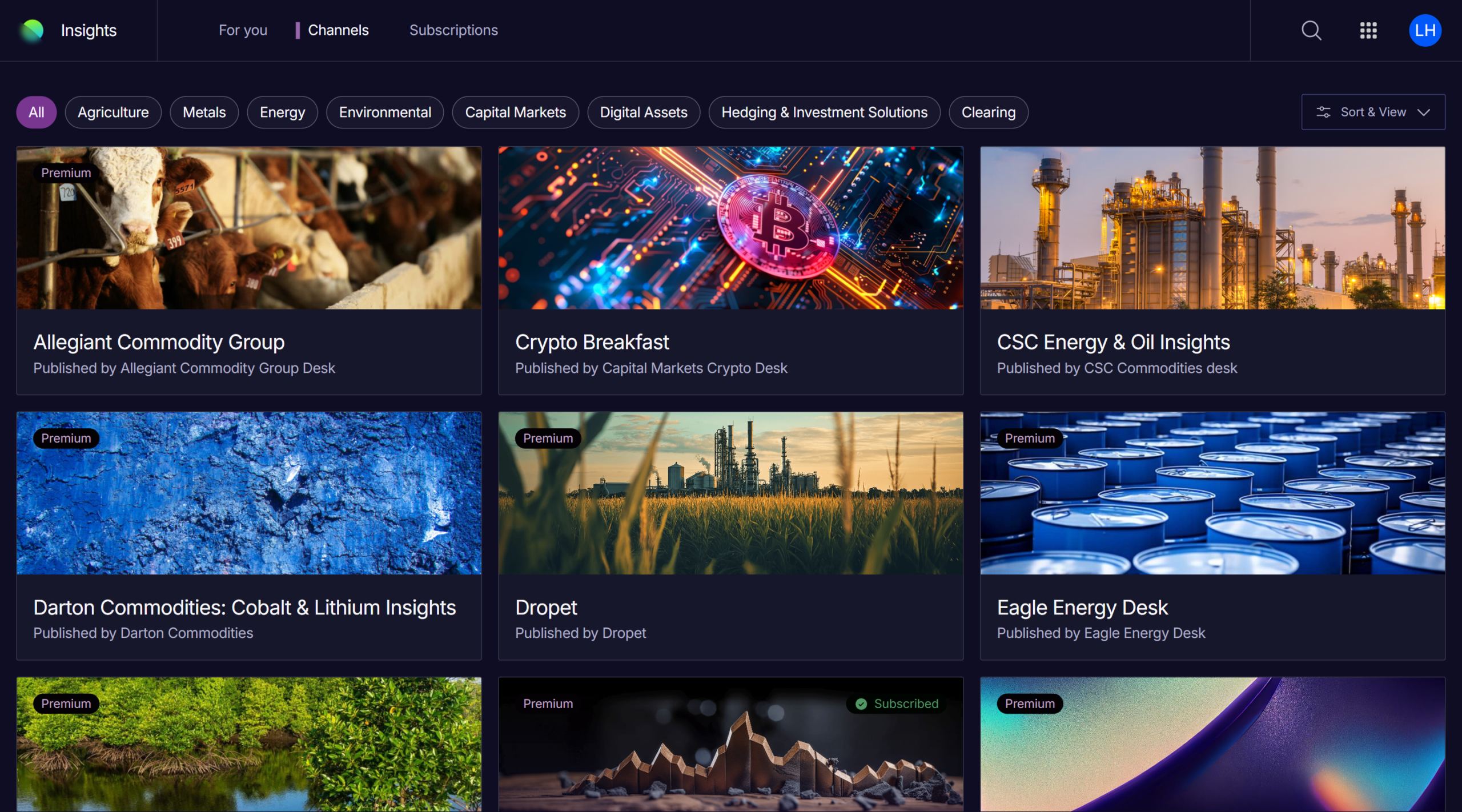
Task: Open the Dropet channel title
Action: coord(546,608)
